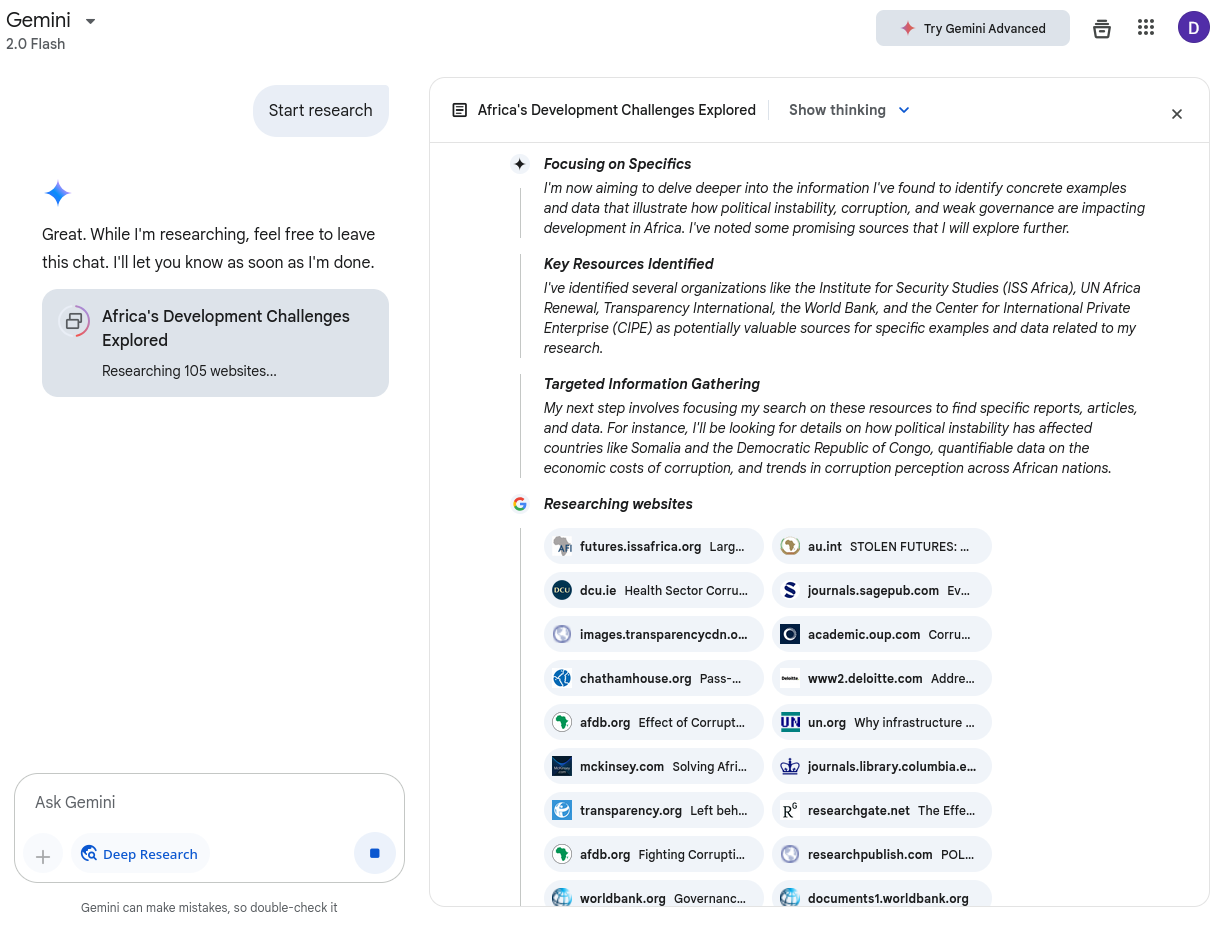The image size is (1222, 927).
Task: Click the document icon beside research title
Action: click(x=460, y=110)
